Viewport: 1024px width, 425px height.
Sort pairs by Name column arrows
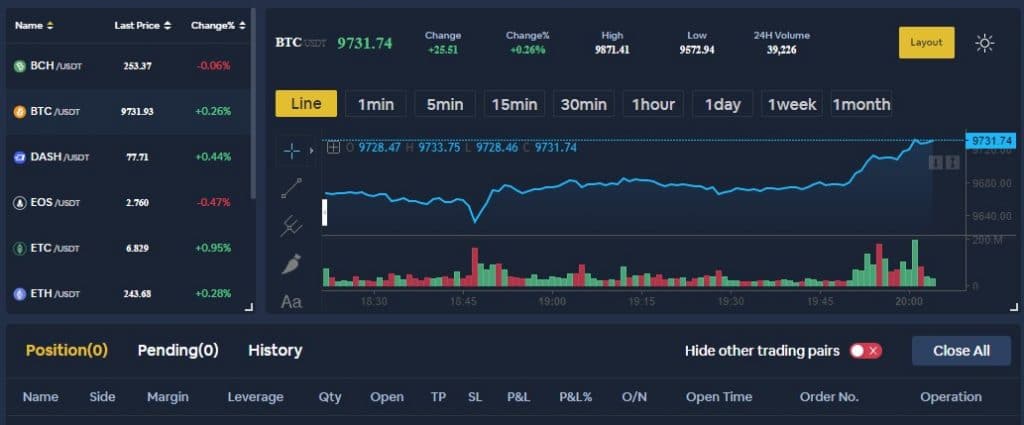point(50,25)
